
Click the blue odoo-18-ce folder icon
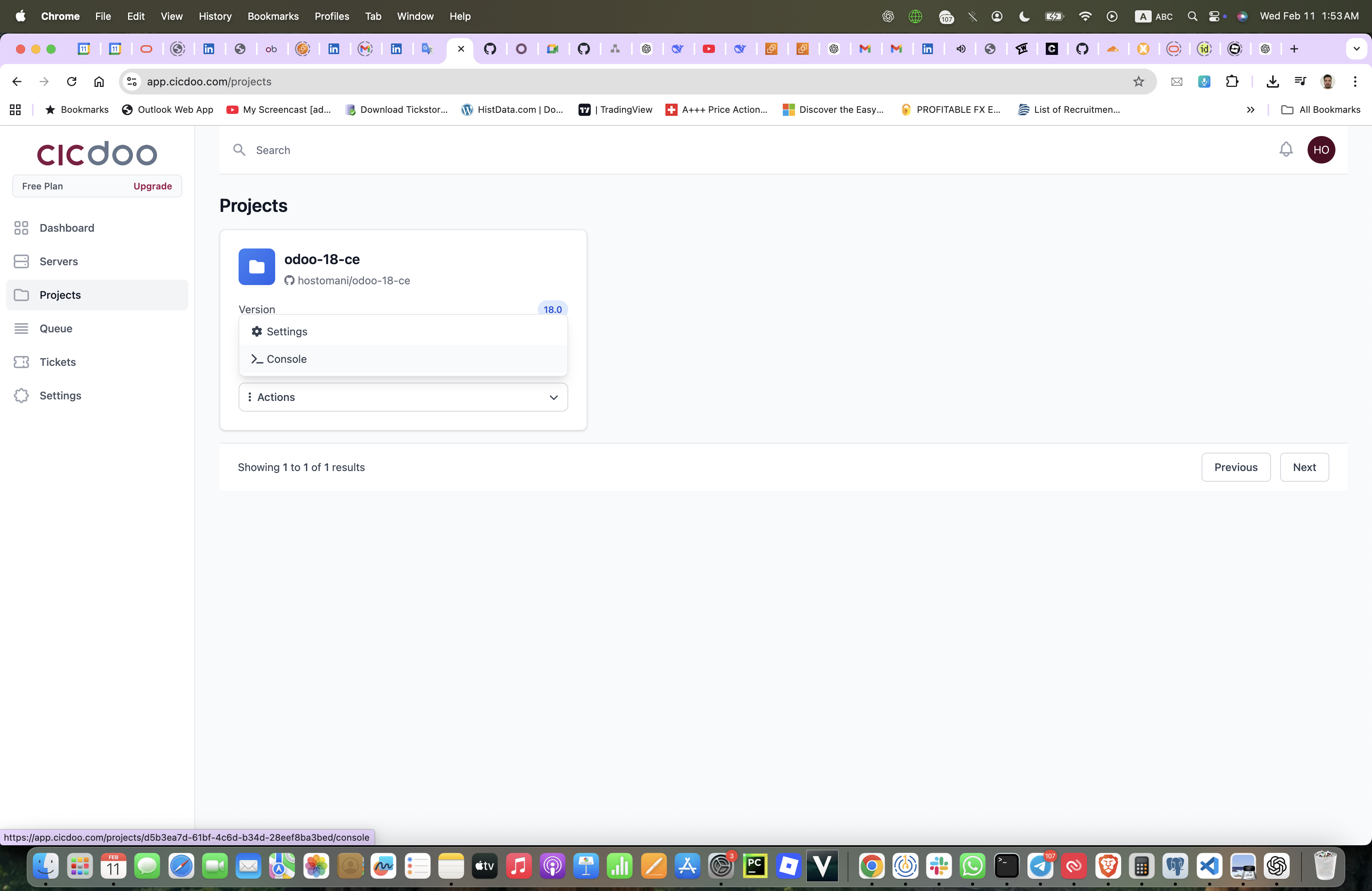pos(256,267)
